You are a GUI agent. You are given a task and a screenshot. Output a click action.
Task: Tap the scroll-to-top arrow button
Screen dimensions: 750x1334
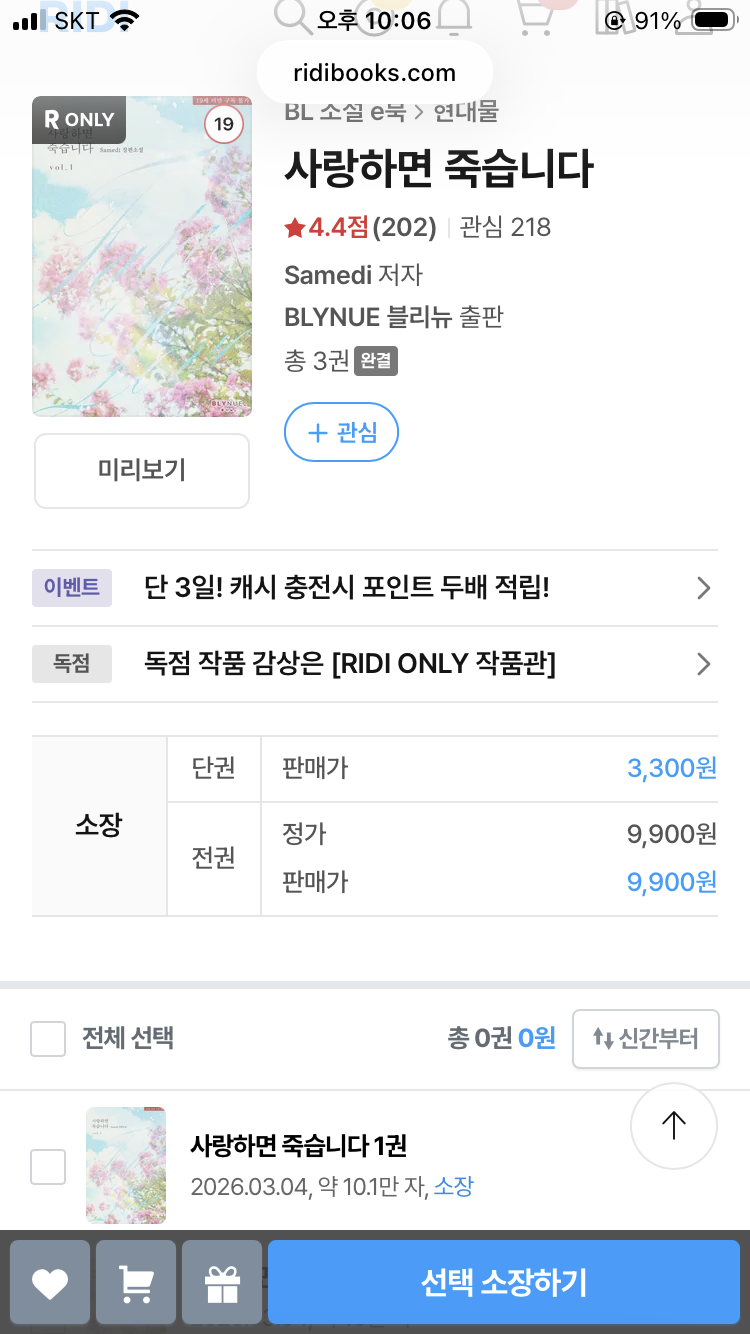pyautogui.click(x=674, y=1126)
